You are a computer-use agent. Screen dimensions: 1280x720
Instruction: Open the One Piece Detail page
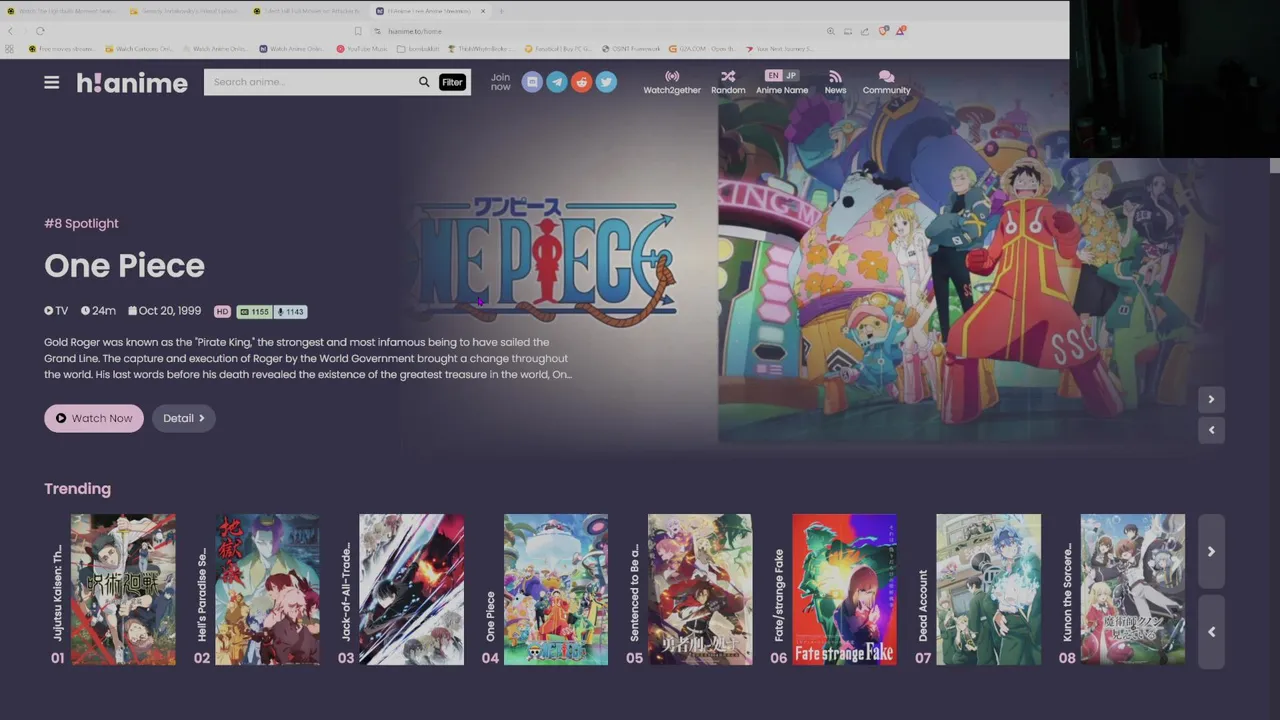coord(184,418)
